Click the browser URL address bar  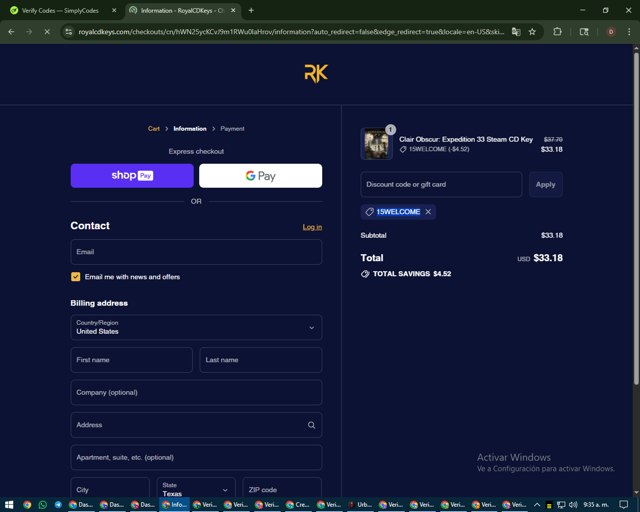[291, 31]
